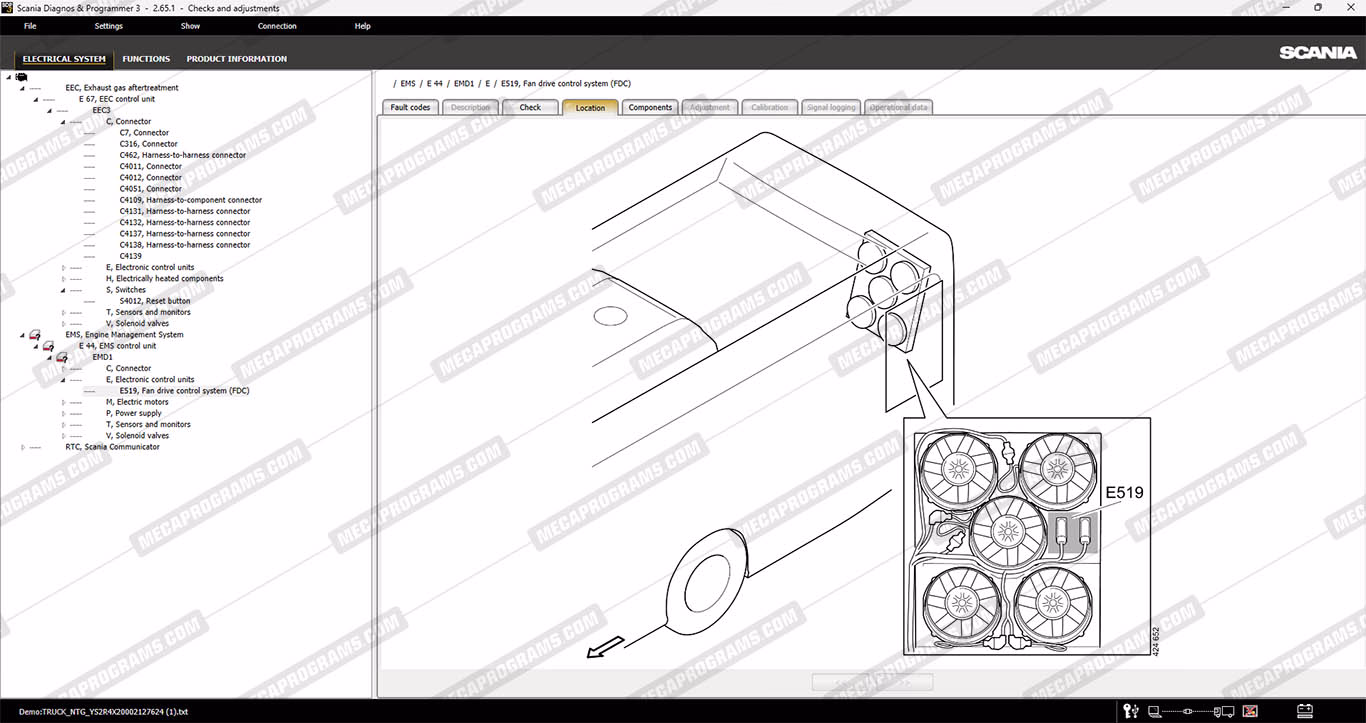Collapse the EEC3 C, Connector node

[62, 122]
